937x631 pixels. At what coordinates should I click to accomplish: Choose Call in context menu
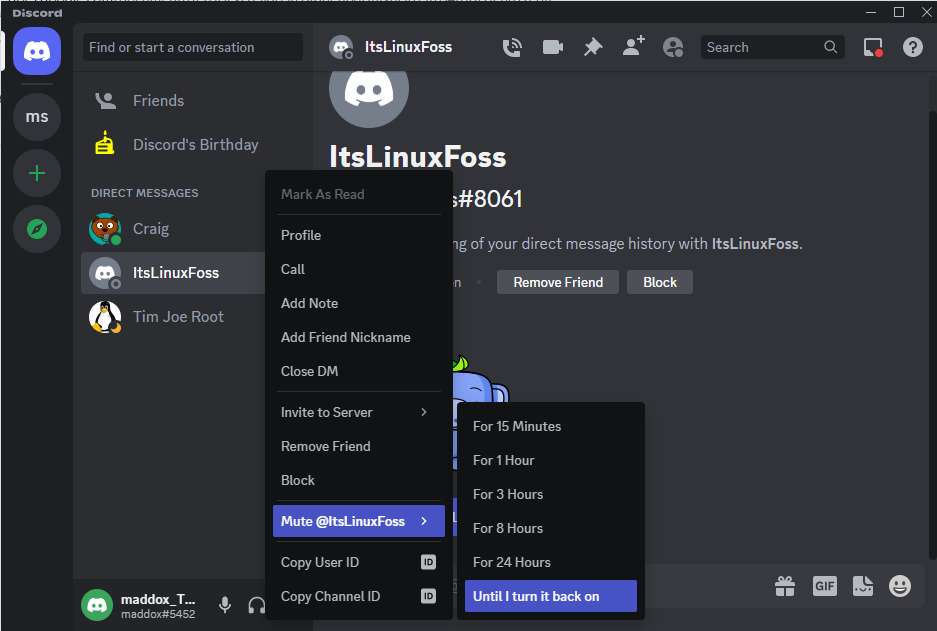[x=359, y=269]
